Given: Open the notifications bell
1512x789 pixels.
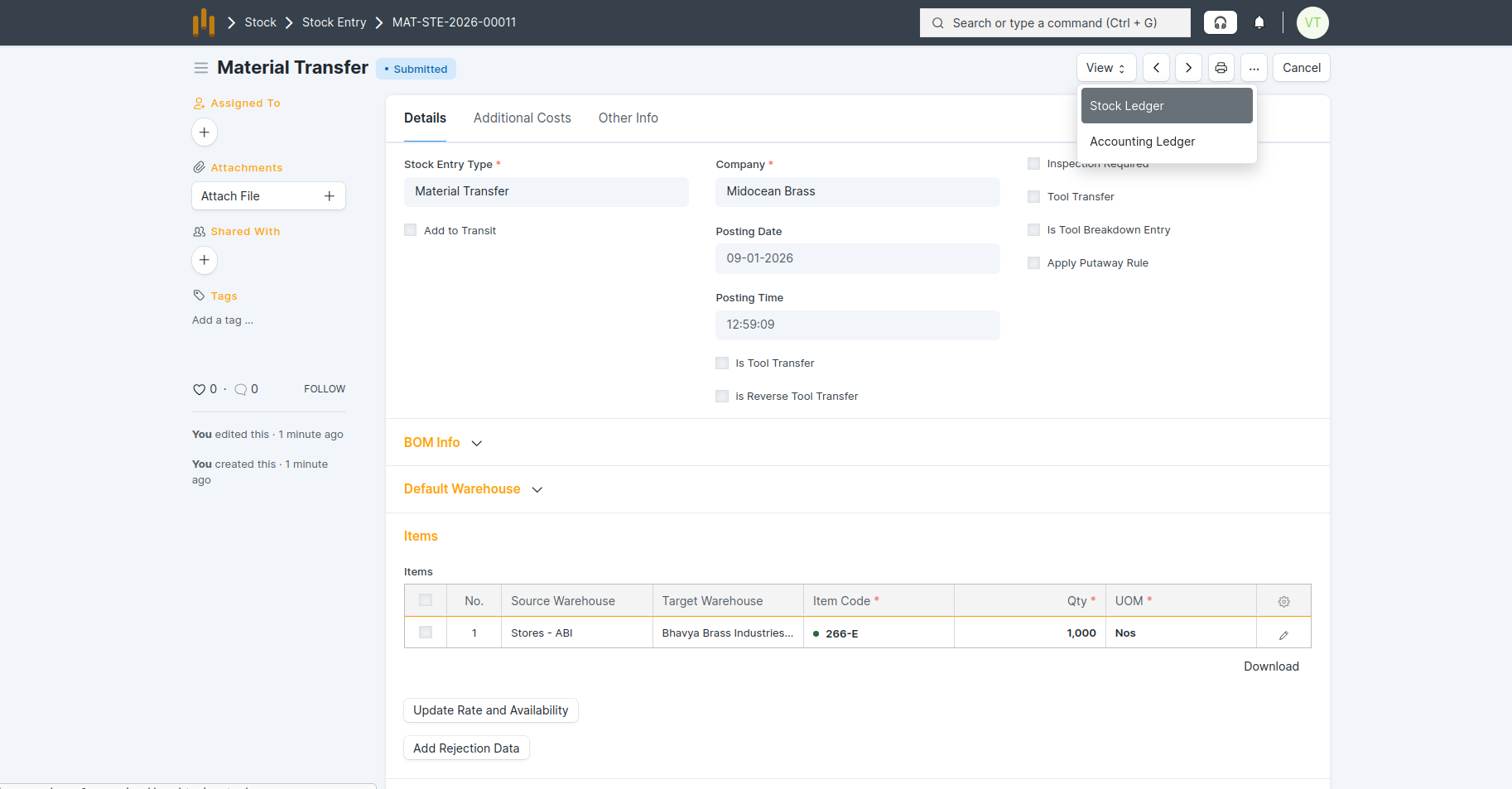Looking at the screenshot, I should (1259, 22).
